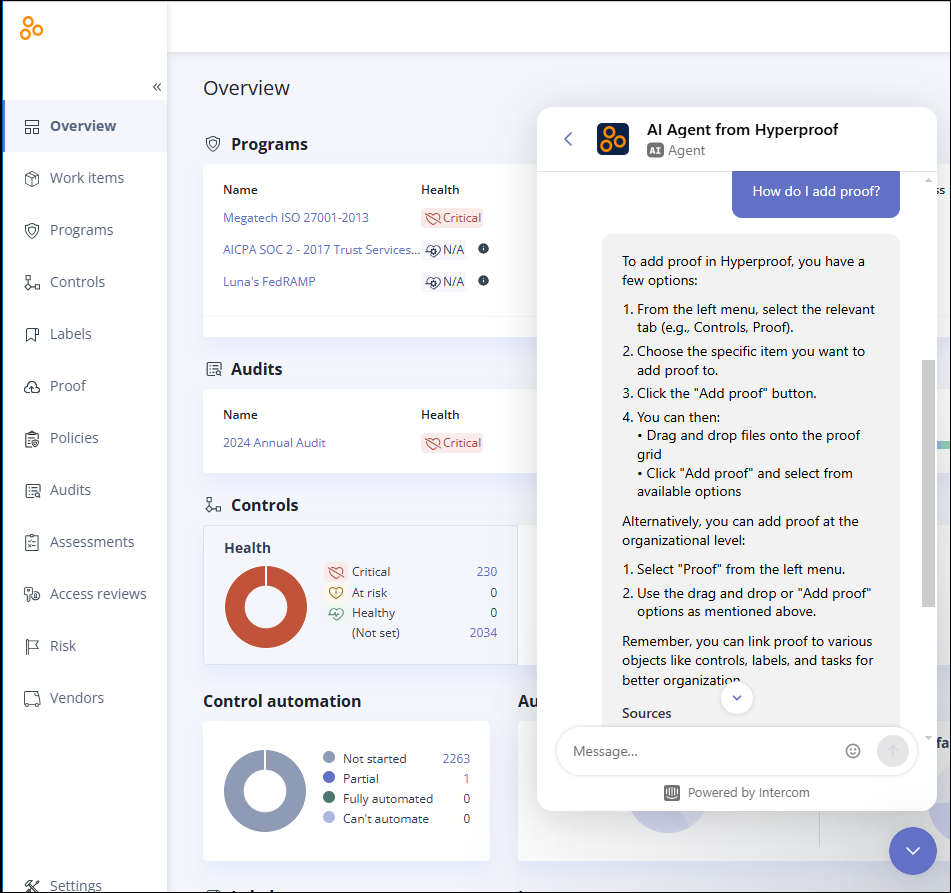This screenshot has height=893, width=951.
Task: Click the Assessments checklist icon in sidebar
Action: click(32, 542)
